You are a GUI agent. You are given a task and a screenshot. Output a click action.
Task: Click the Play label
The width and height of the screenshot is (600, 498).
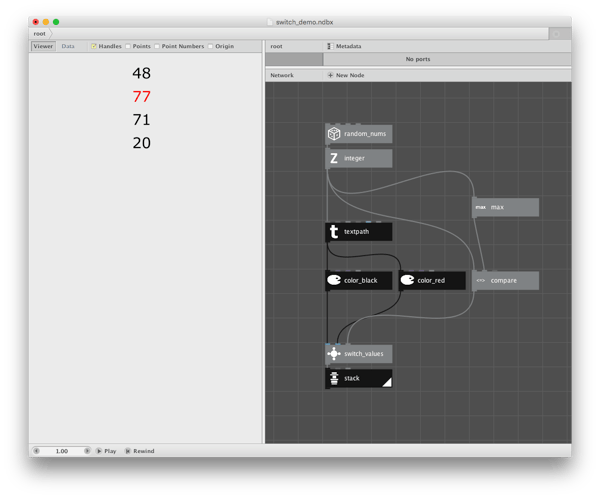110,451
